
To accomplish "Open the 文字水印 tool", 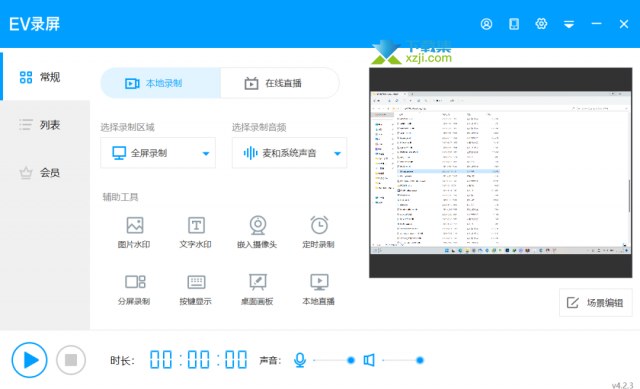I will [196, 232].
